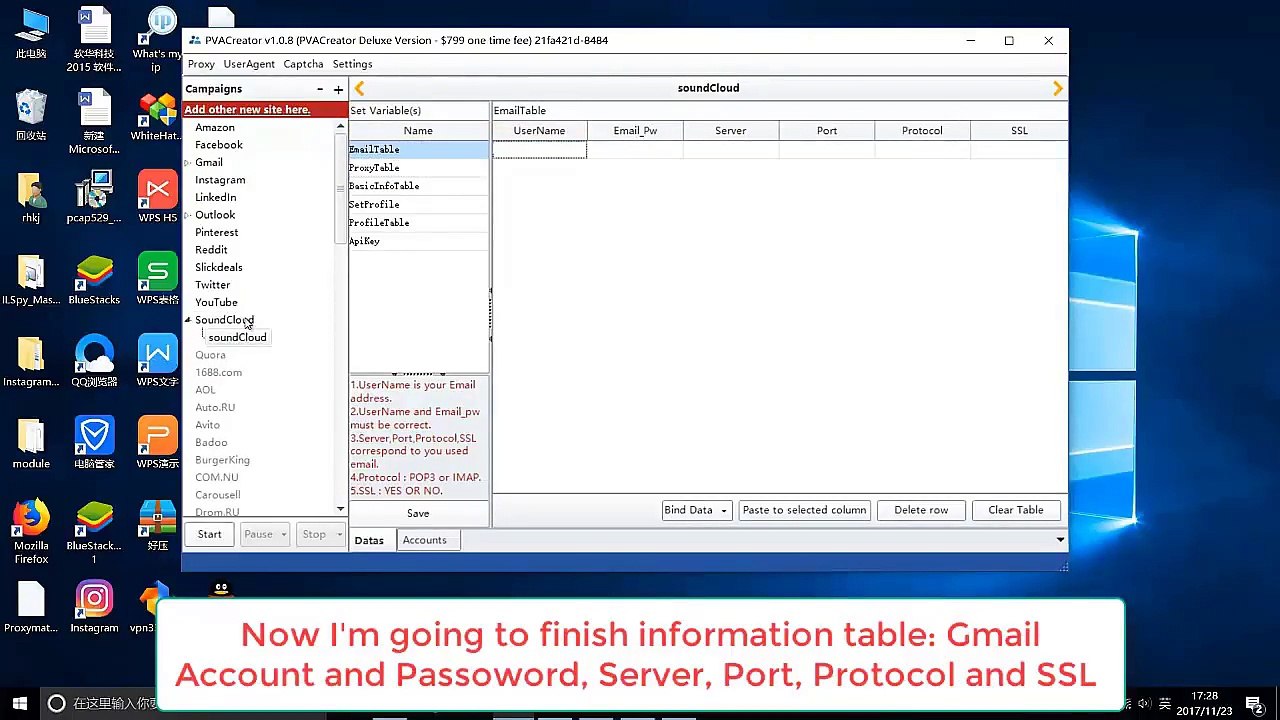
Task: Open the rhkj desktop icon
Action: point(31,197)
